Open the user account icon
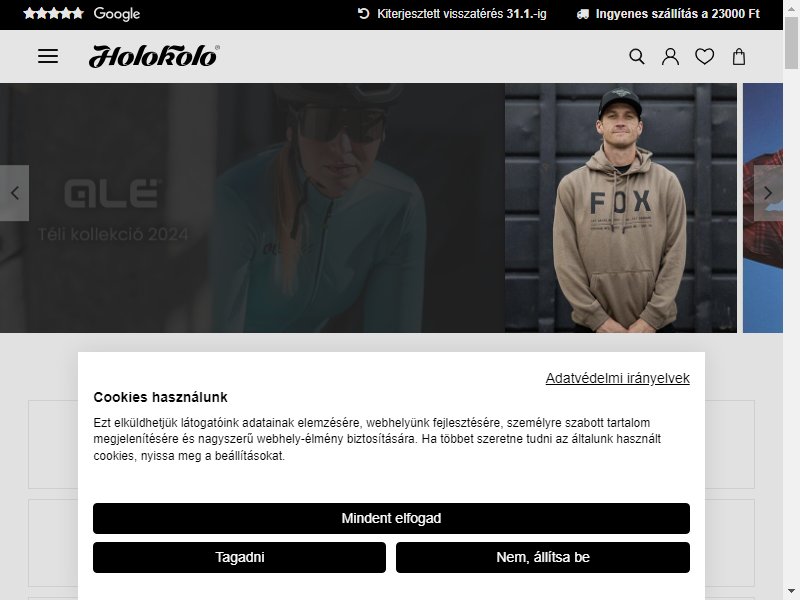The height and width of the screenshot is (600, 800). point(670,56)
